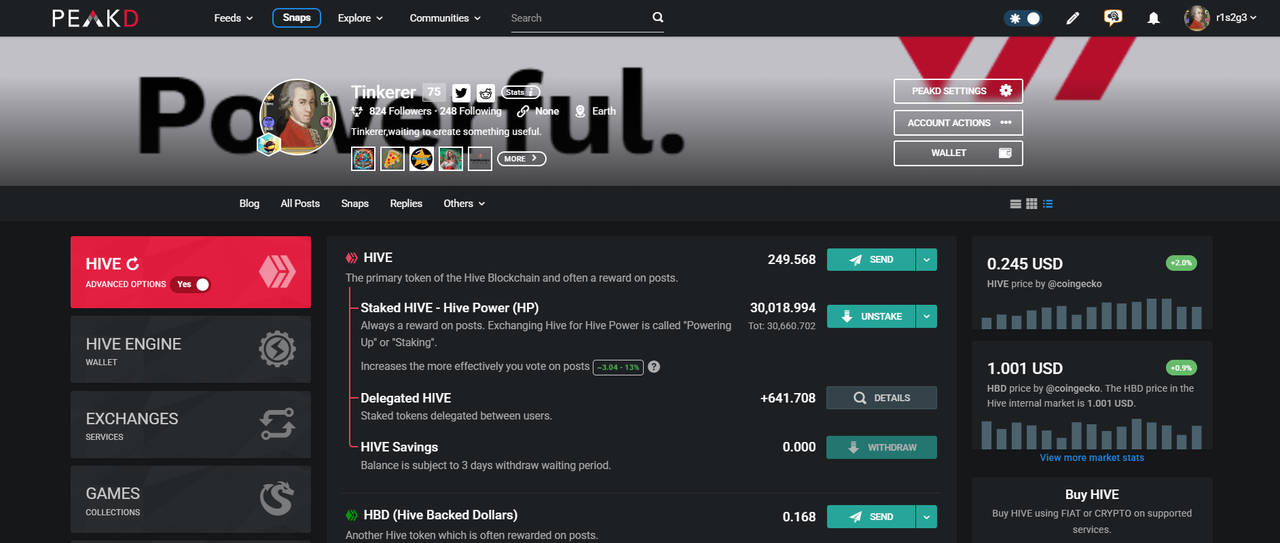Open the Snaps top navigation item
This screenshot has width=1280, height=543.
click(x=296, y=18)
